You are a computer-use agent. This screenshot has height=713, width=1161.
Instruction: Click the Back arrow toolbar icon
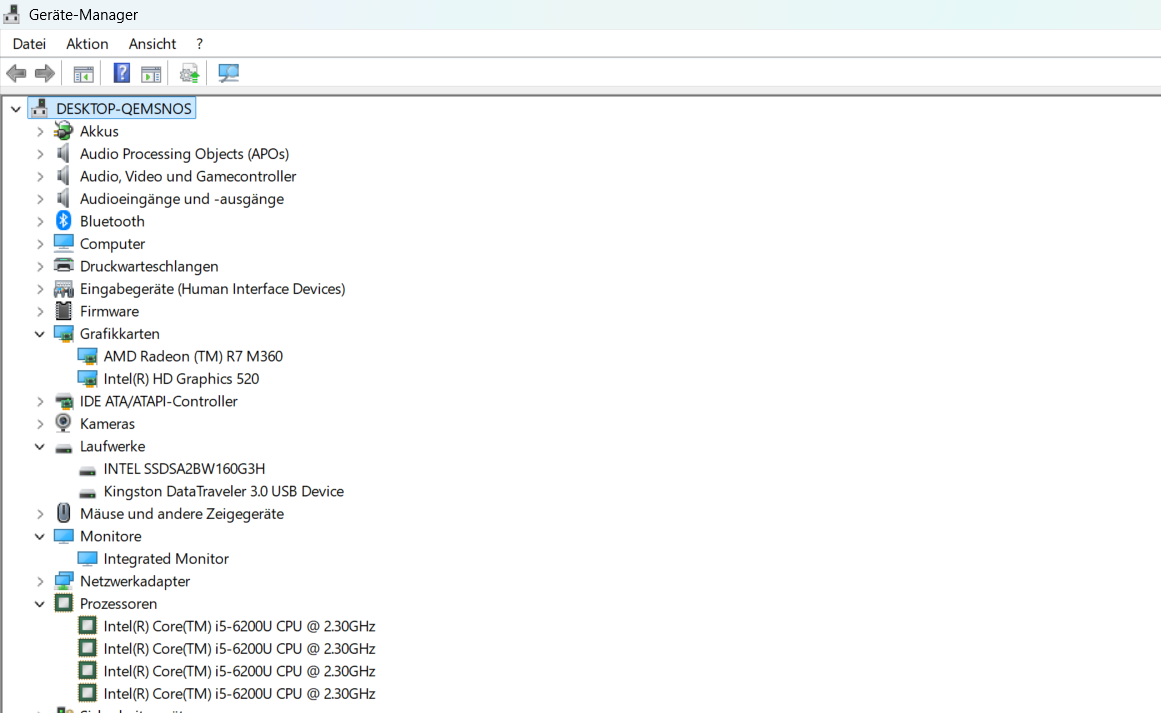click(16, 73)
